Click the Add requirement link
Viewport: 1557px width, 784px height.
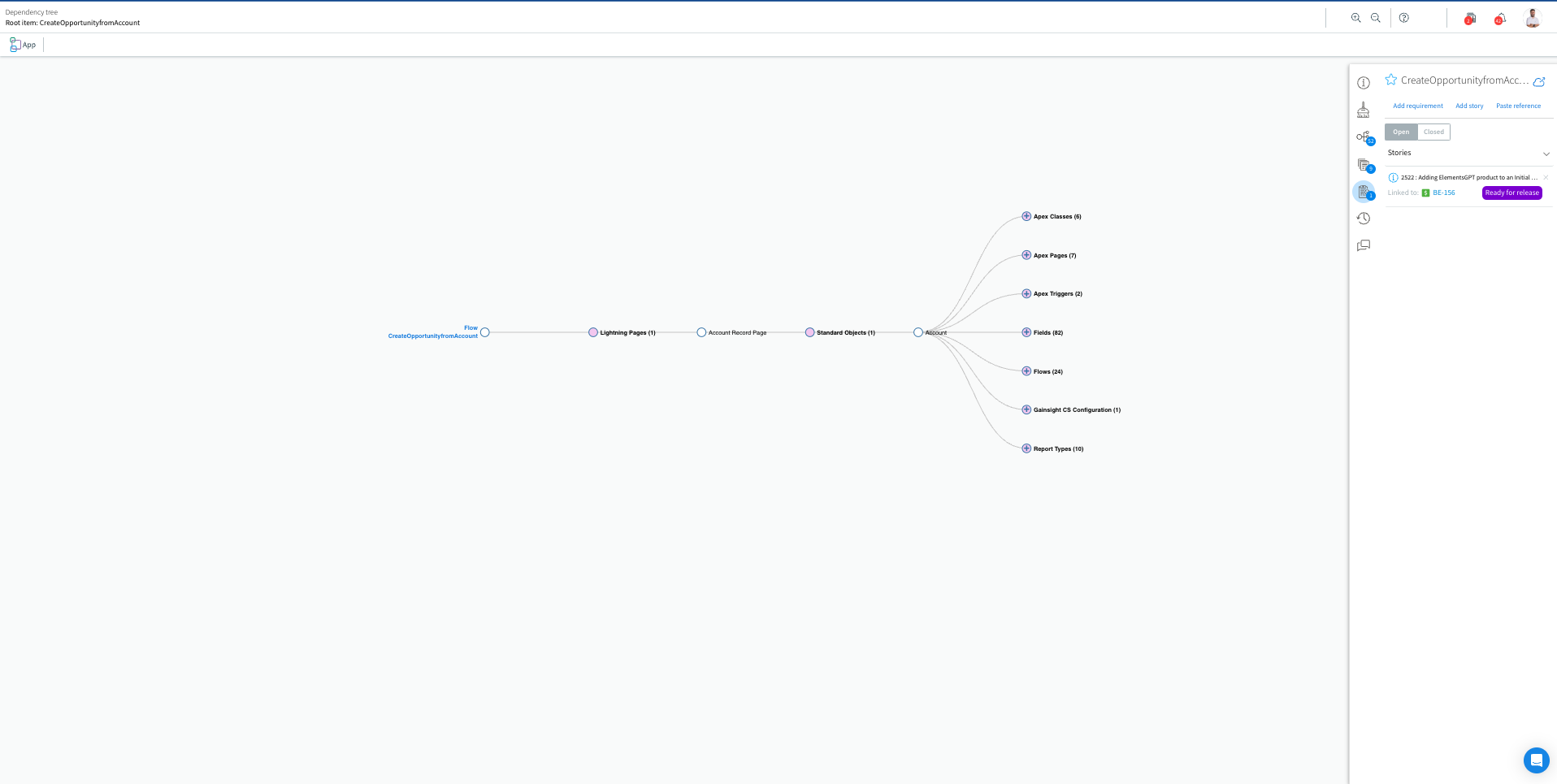[1417, 106]
